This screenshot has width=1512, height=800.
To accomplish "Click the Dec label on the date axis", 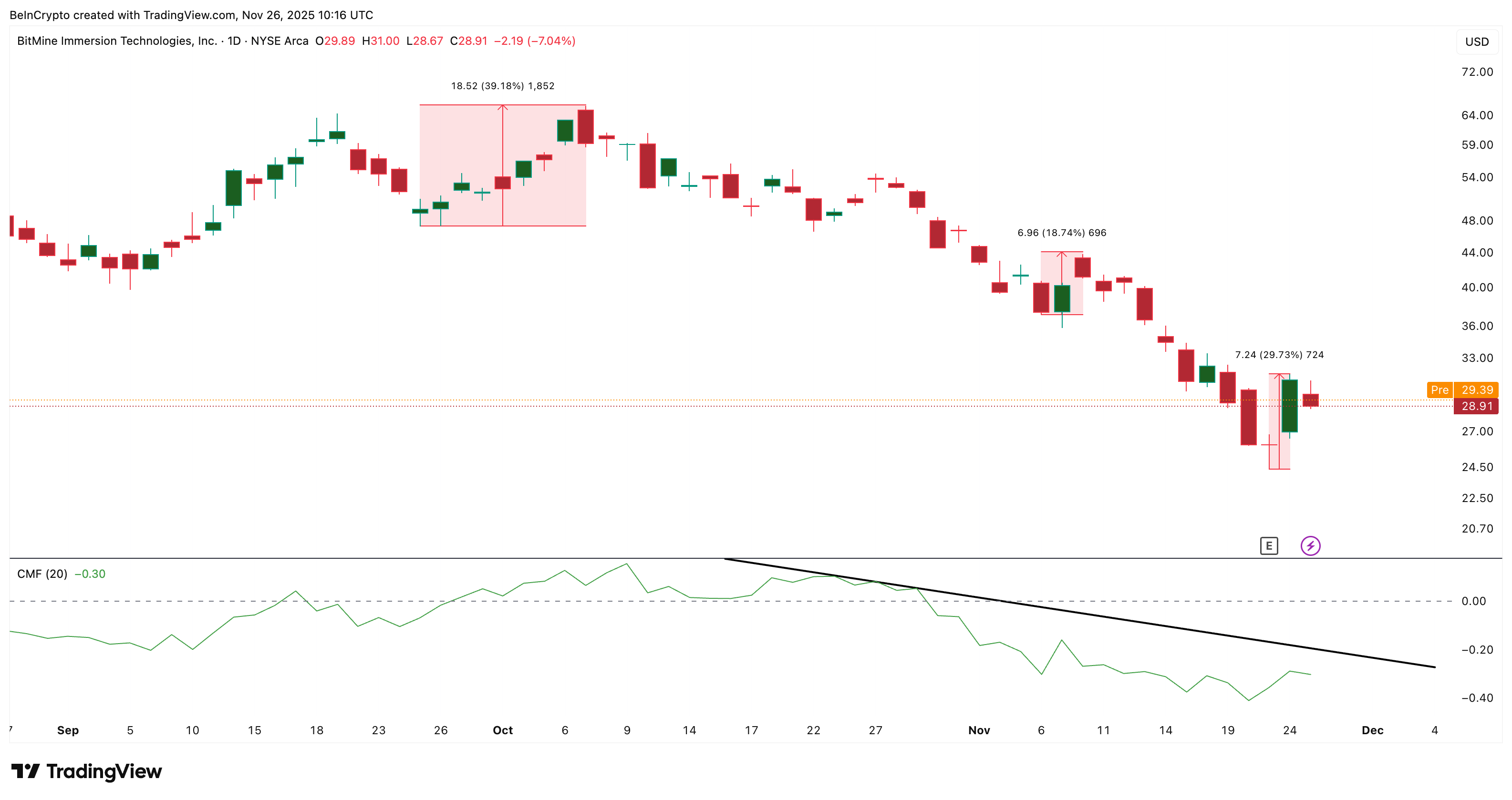I will pyautogui.click(x=1374, y=730).
